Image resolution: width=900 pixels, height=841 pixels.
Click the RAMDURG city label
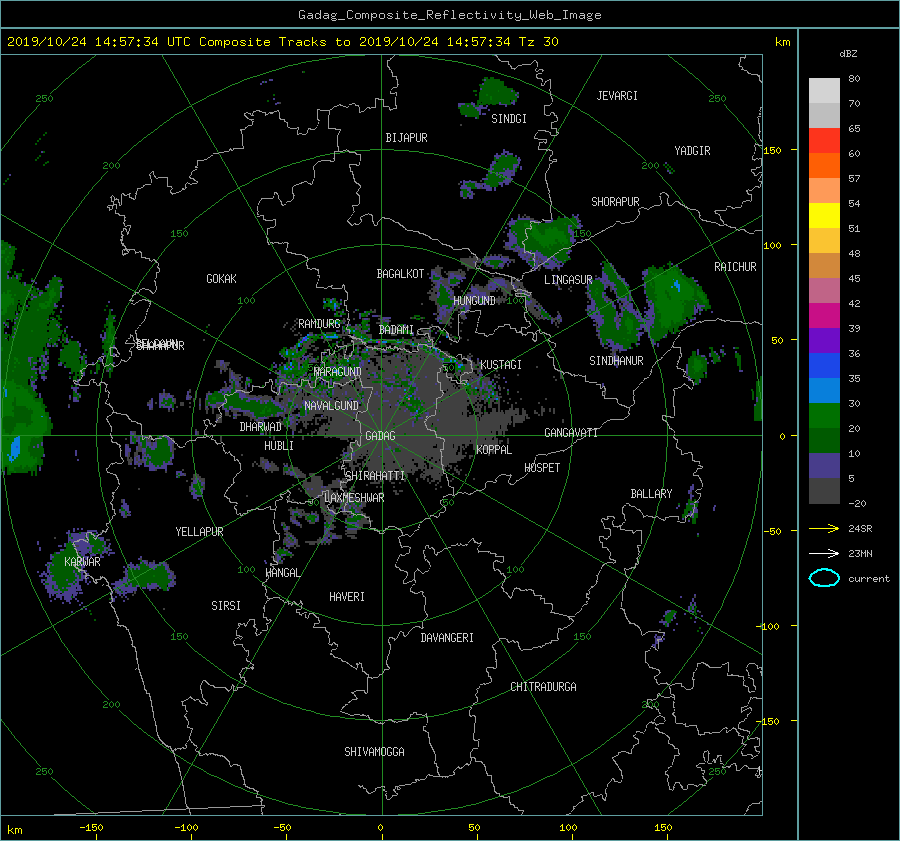[319, 324]
